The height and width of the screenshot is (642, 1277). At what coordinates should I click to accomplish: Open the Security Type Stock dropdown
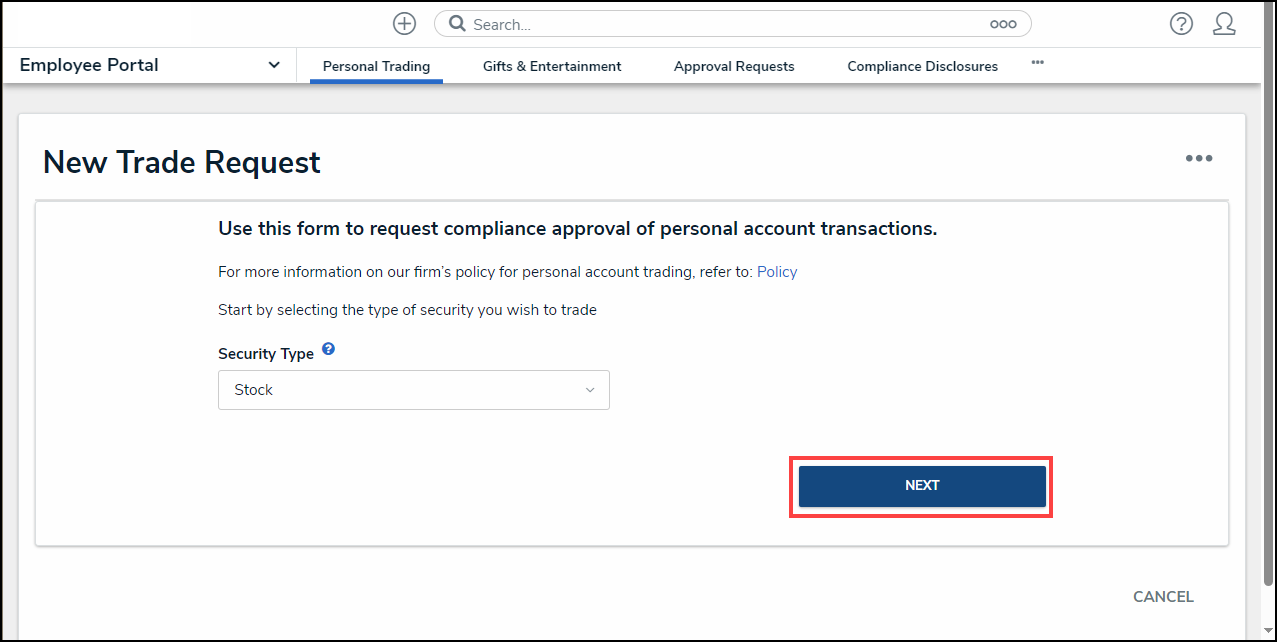(x=413, y=390)
